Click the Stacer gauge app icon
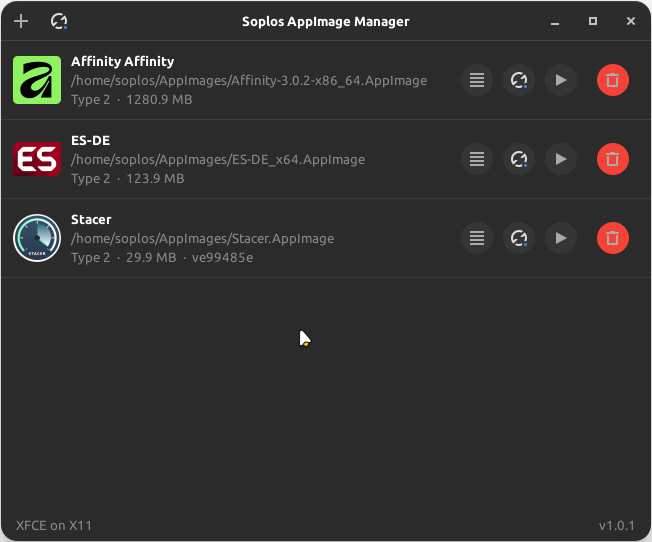The width and height of the screenshot is (652, 542). click(37, 238)
